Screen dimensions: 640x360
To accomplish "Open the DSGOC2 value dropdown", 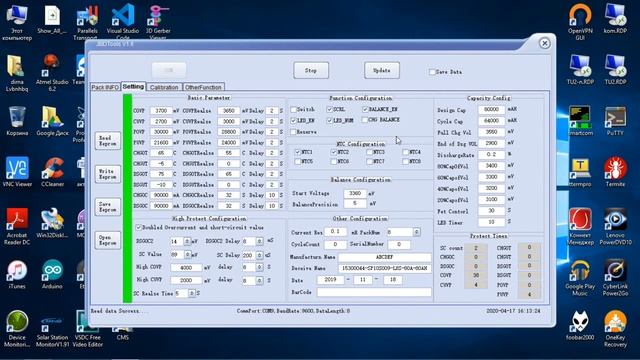I will click(187, 241).
